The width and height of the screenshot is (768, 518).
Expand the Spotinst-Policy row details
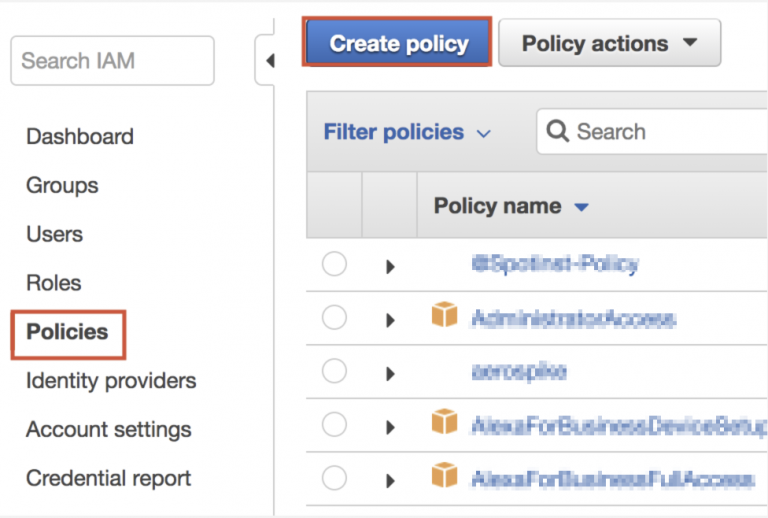point(390,266)
